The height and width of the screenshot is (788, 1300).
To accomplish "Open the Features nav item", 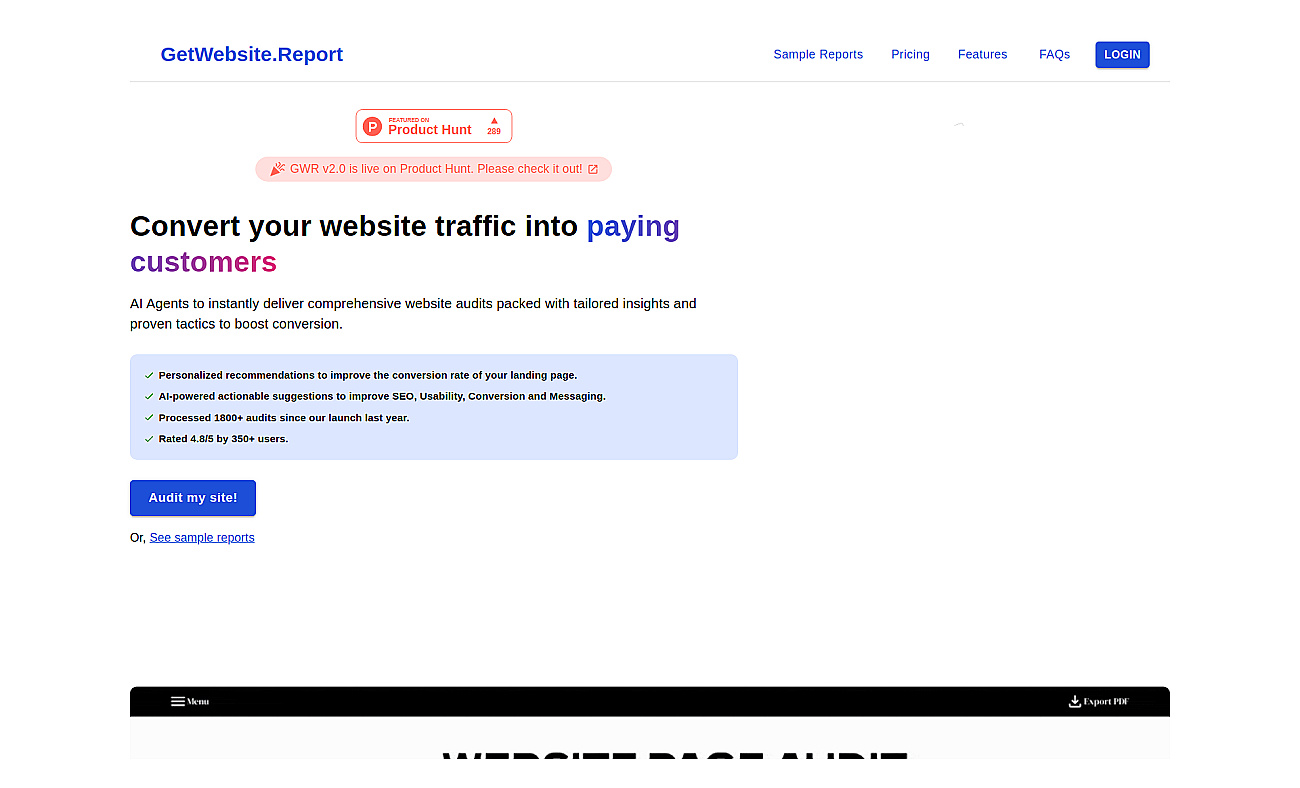I will (982, 55).
